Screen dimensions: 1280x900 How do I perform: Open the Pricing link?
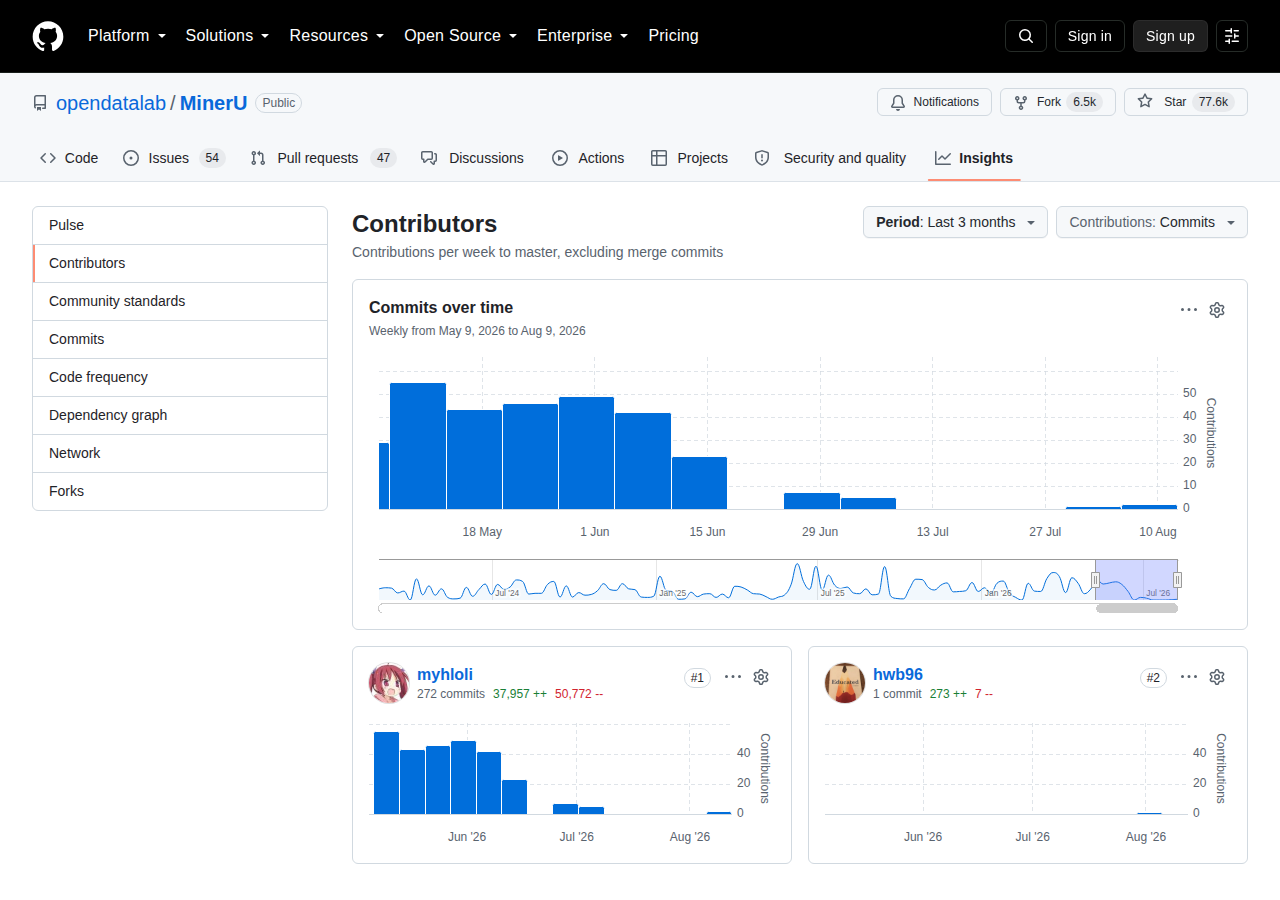pyautogui.click(x=673, y=36)
